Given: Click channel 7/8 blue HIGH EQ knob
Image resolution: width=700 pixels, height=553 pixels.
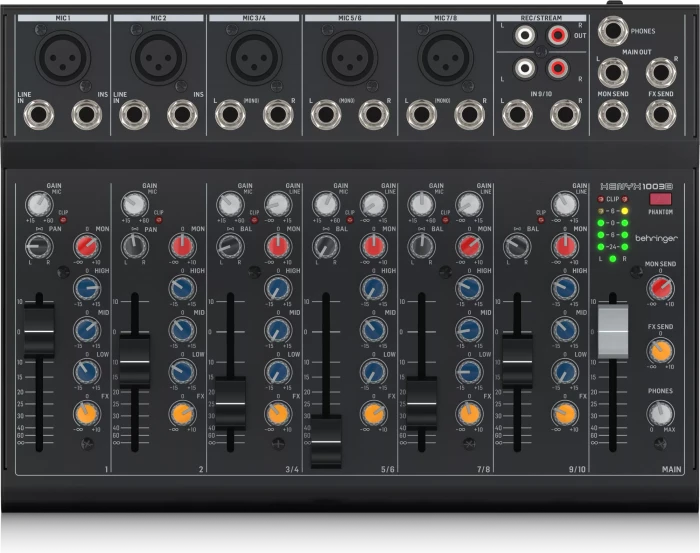Looking at the screenshot, I should [x=469, y=288].
